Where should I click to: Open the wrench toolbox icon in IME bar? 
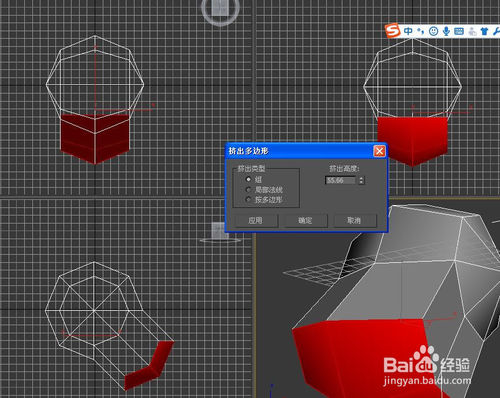tap(496, 31)
